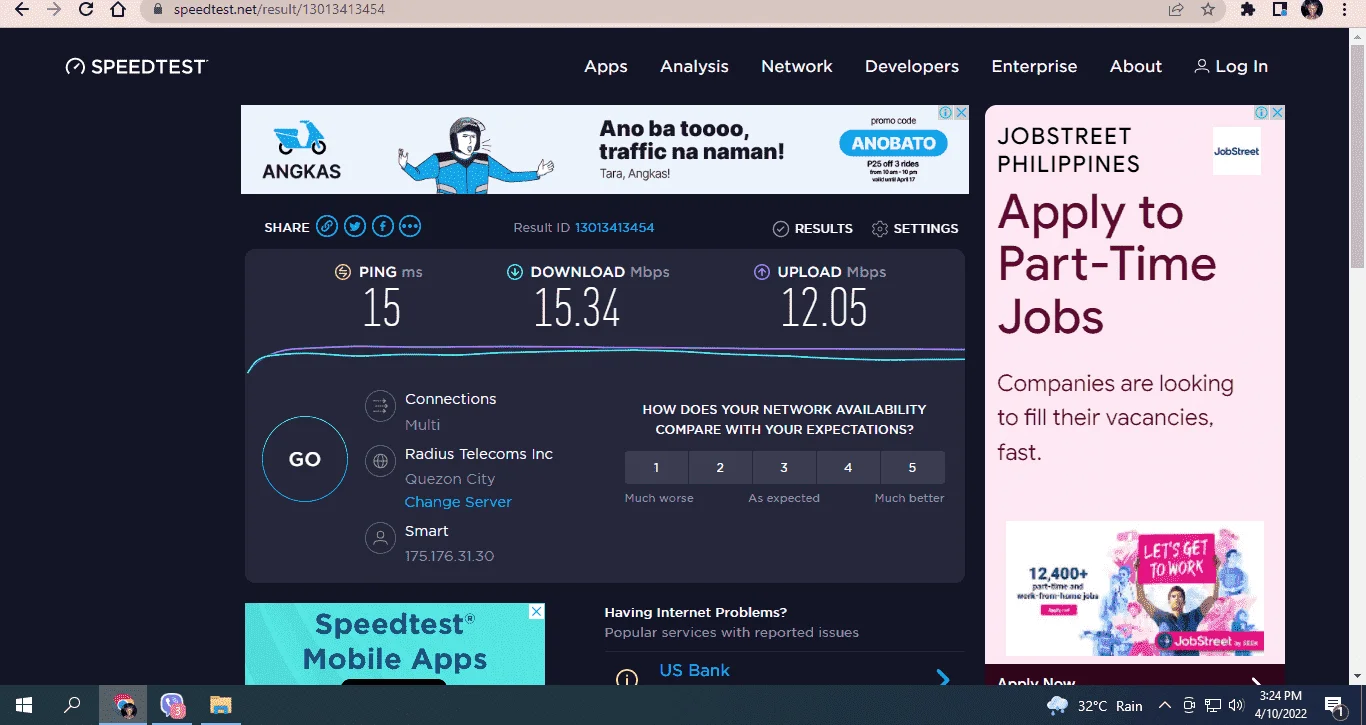The image size is (1366, 725).
Task: Open the weather widget showing 32°C Rain
Action: tap(1095, 705)
